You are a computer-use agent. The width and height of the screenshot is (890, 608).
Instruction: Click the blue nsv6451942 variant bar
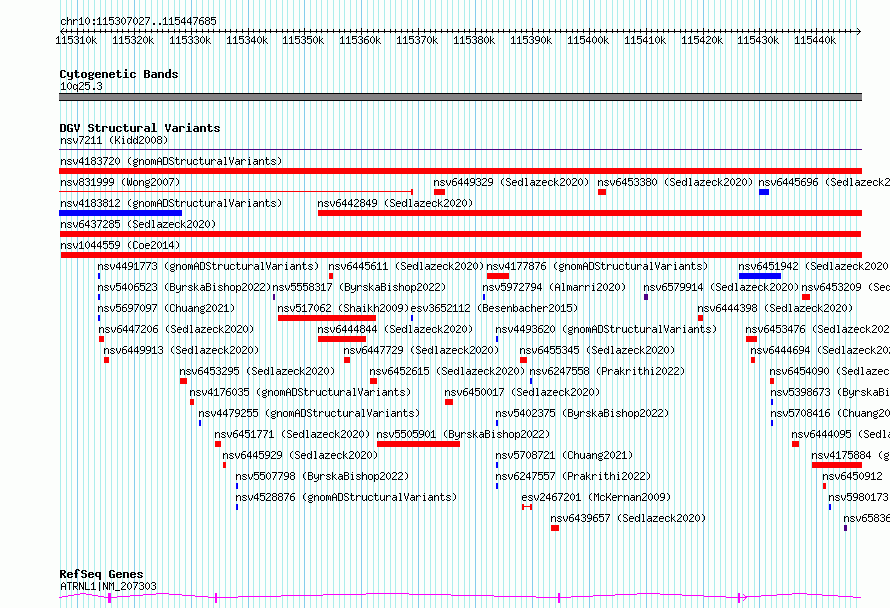coord(759,276)
